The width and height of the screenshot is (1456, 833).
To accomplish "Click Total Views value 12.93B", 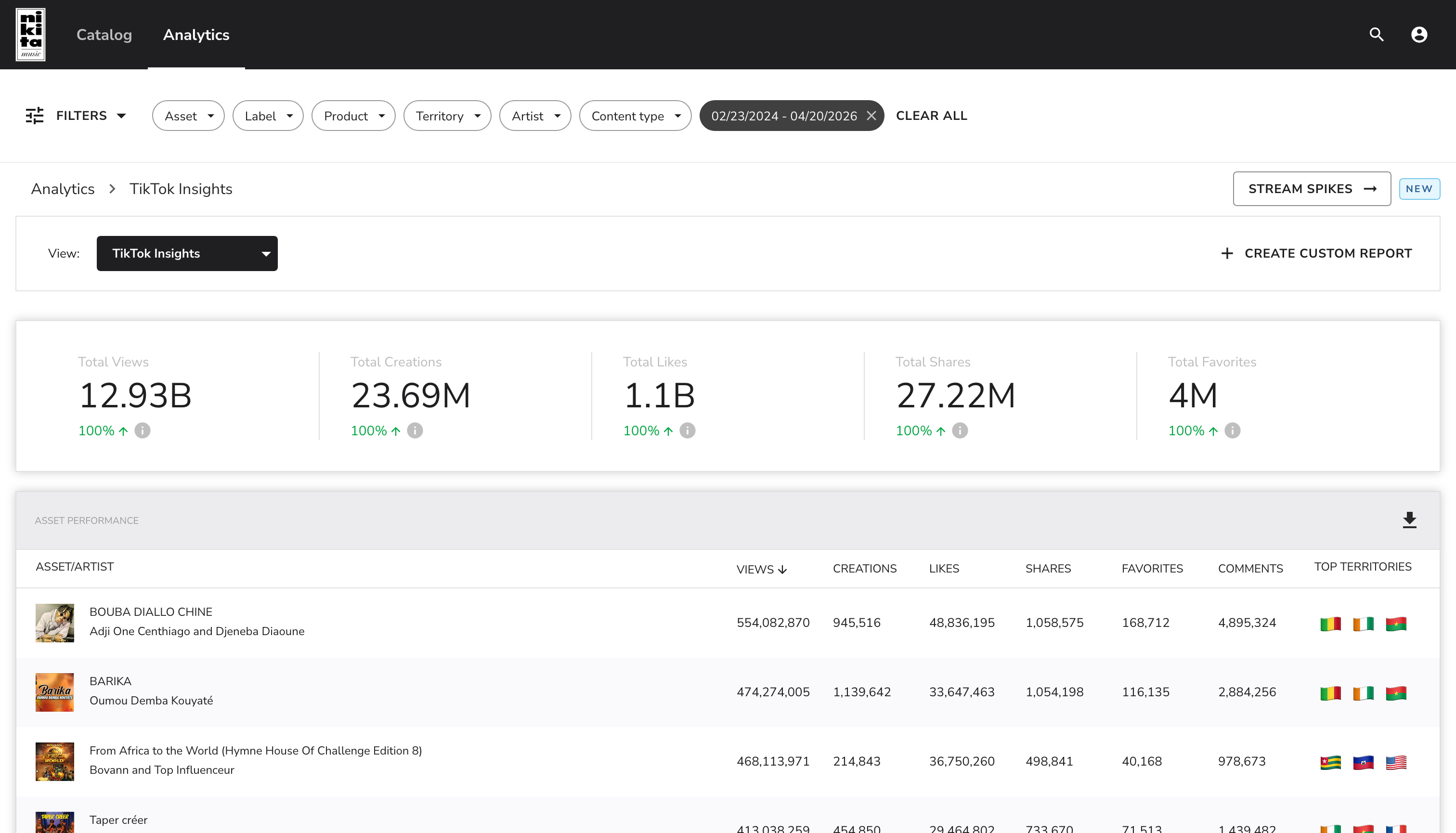I will coord(135,395).
